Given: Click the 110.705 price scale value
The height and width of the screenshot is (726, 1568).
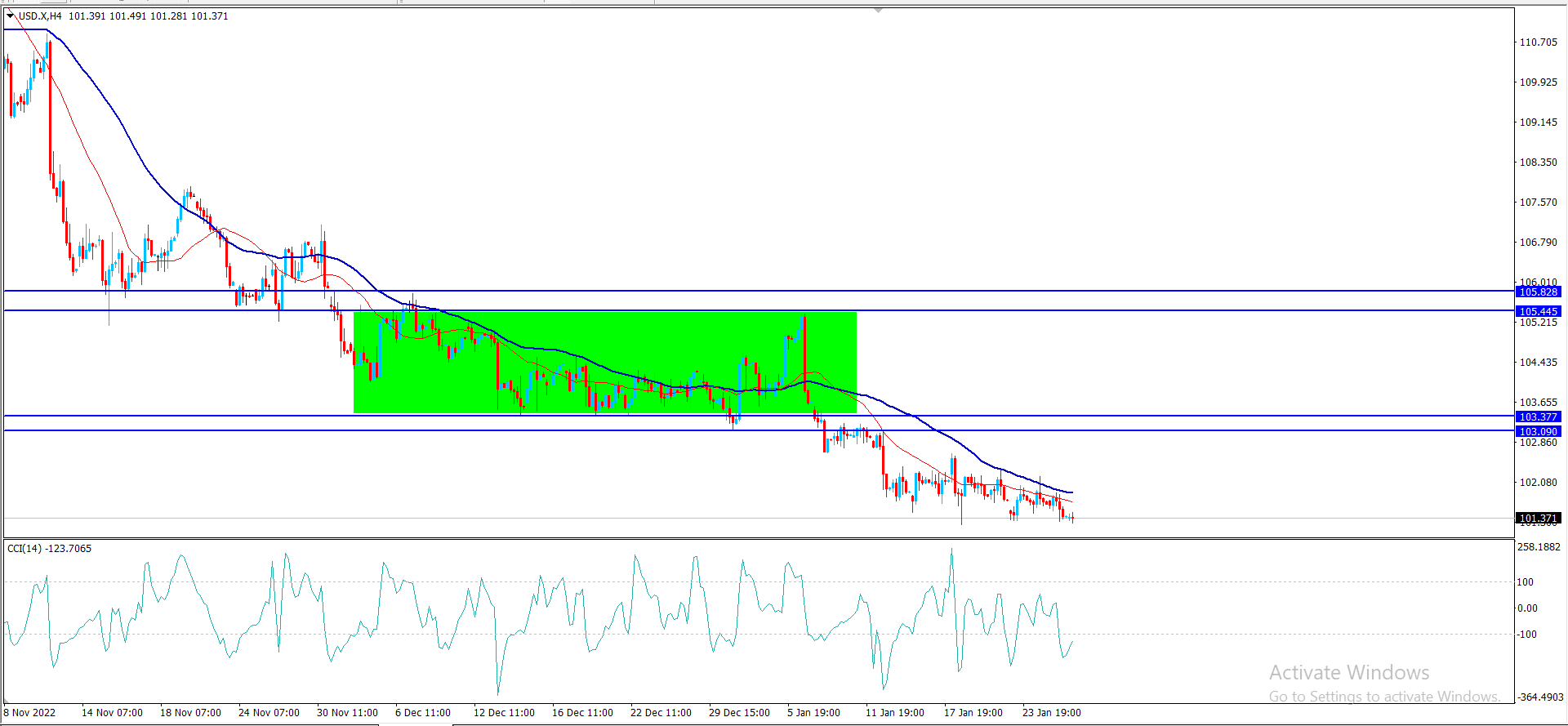Looking at the screenshot, I should click(1538, 42).
